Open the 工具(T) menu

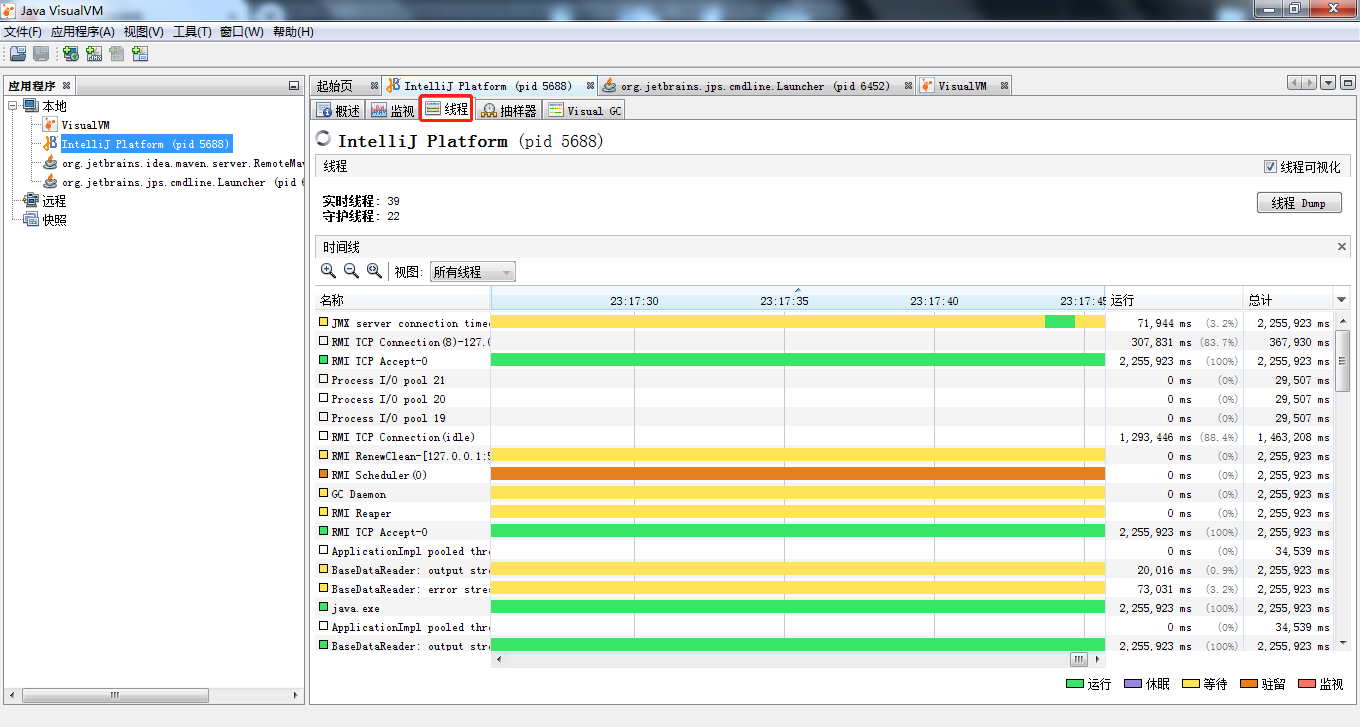tap(192, 32)
